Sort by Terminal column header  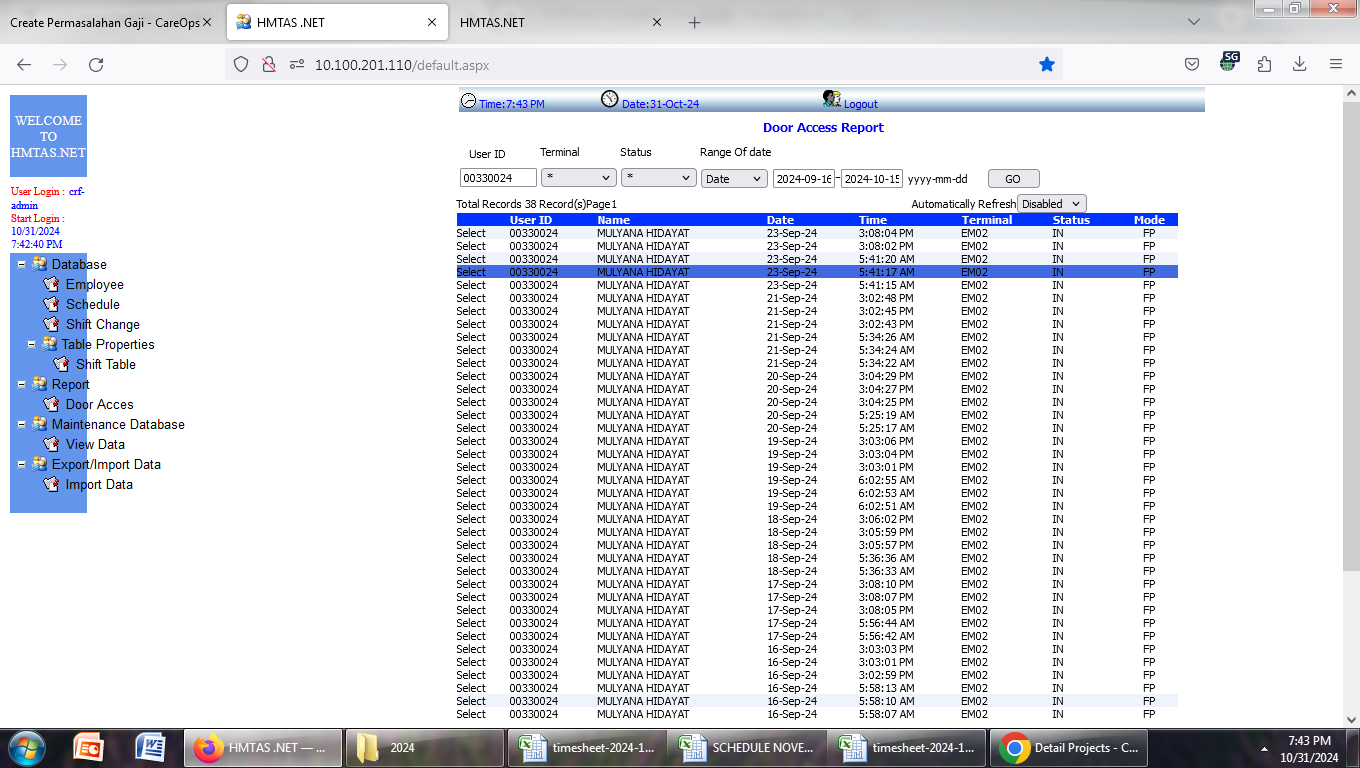(x=987, y=220)
